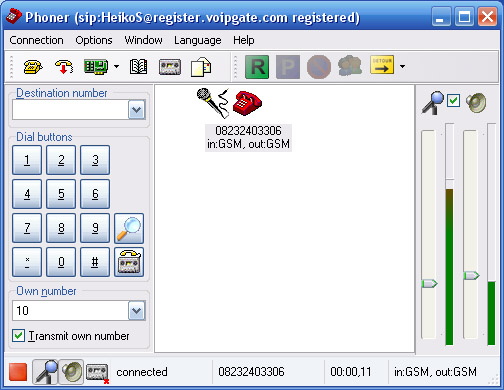Click the red stop square in status bar
504x390 pixels.
tap(18, 372)
